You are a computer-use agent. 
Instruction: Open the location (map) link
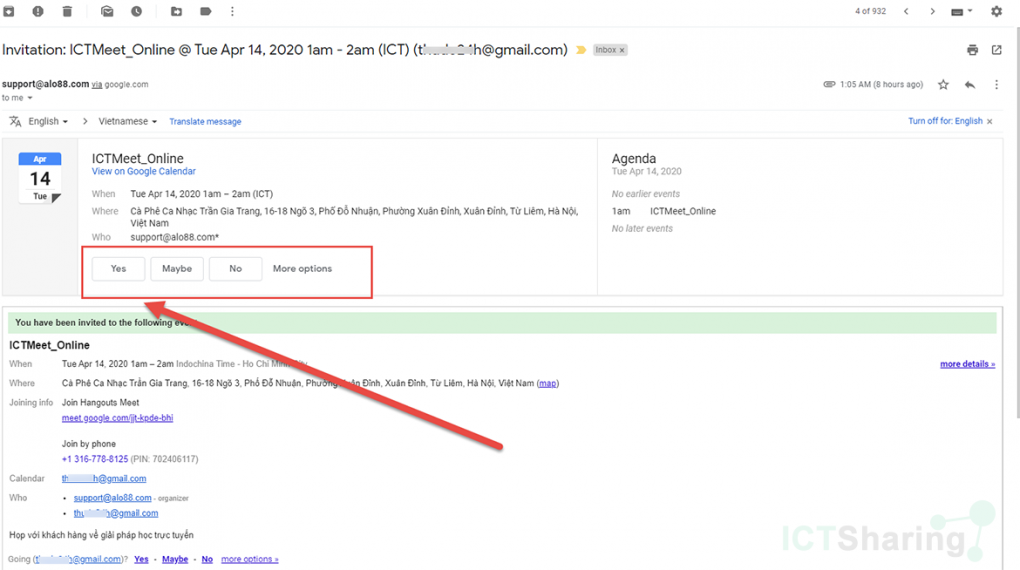click(x=548, y=383)
